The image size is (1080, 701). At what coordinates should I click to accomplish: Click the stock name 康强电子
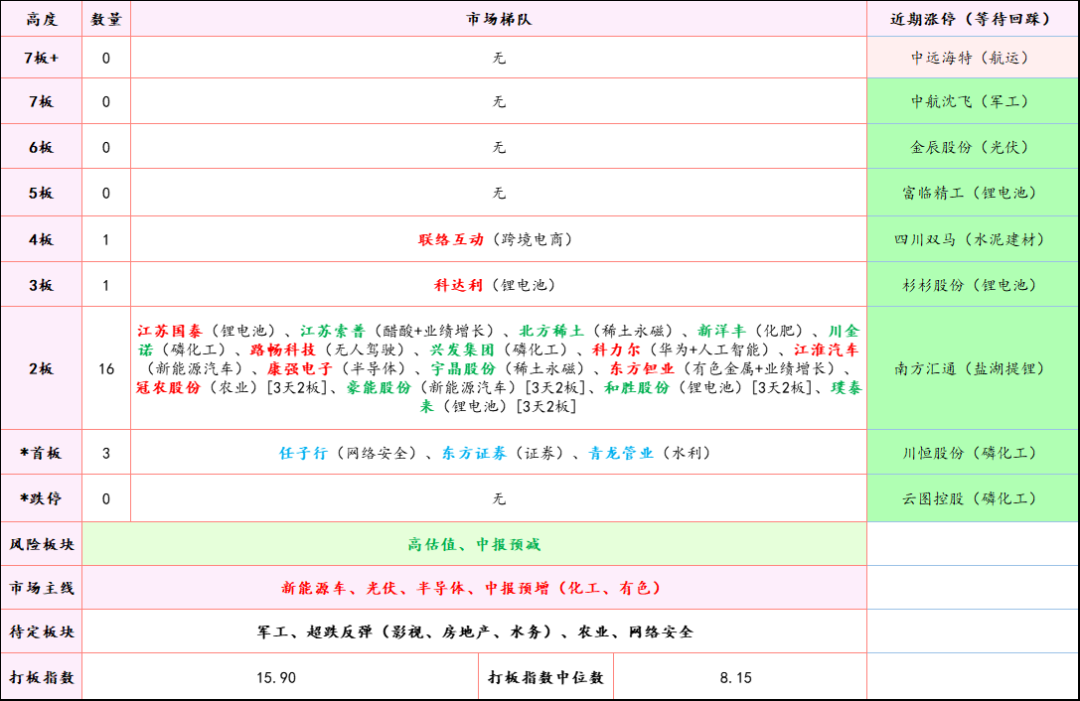300,368
